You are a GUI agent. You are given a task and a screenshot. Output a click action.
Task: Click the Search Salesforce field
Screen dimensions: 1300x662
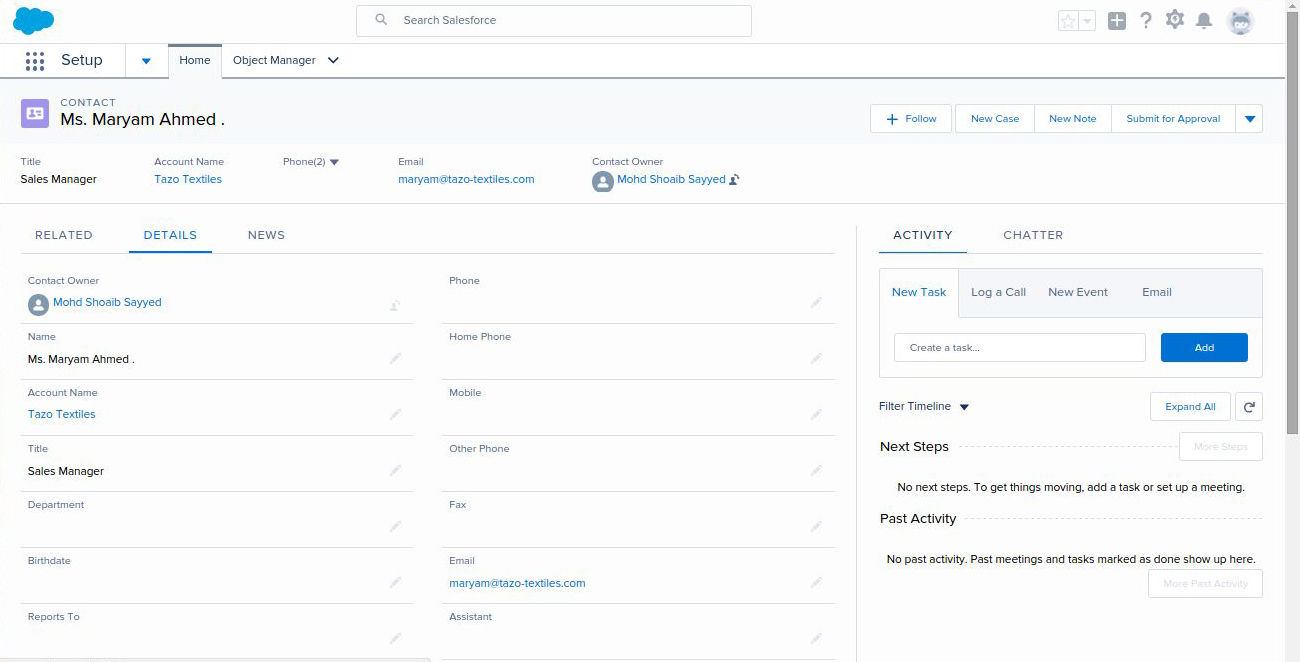554,20
